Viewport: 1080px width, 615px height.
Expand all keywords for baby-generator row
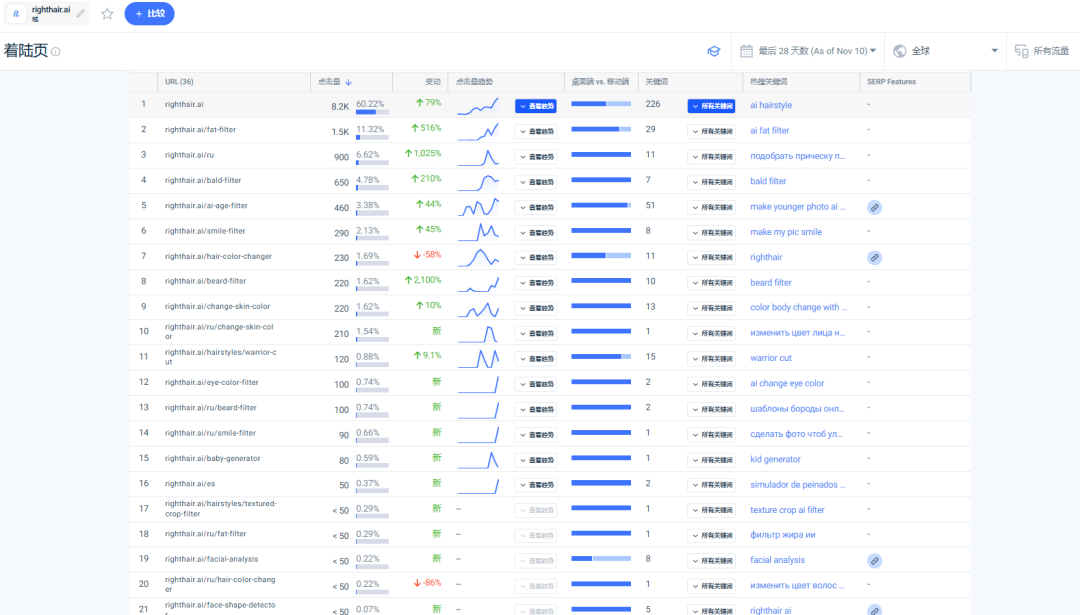click(x=711, y=460)
